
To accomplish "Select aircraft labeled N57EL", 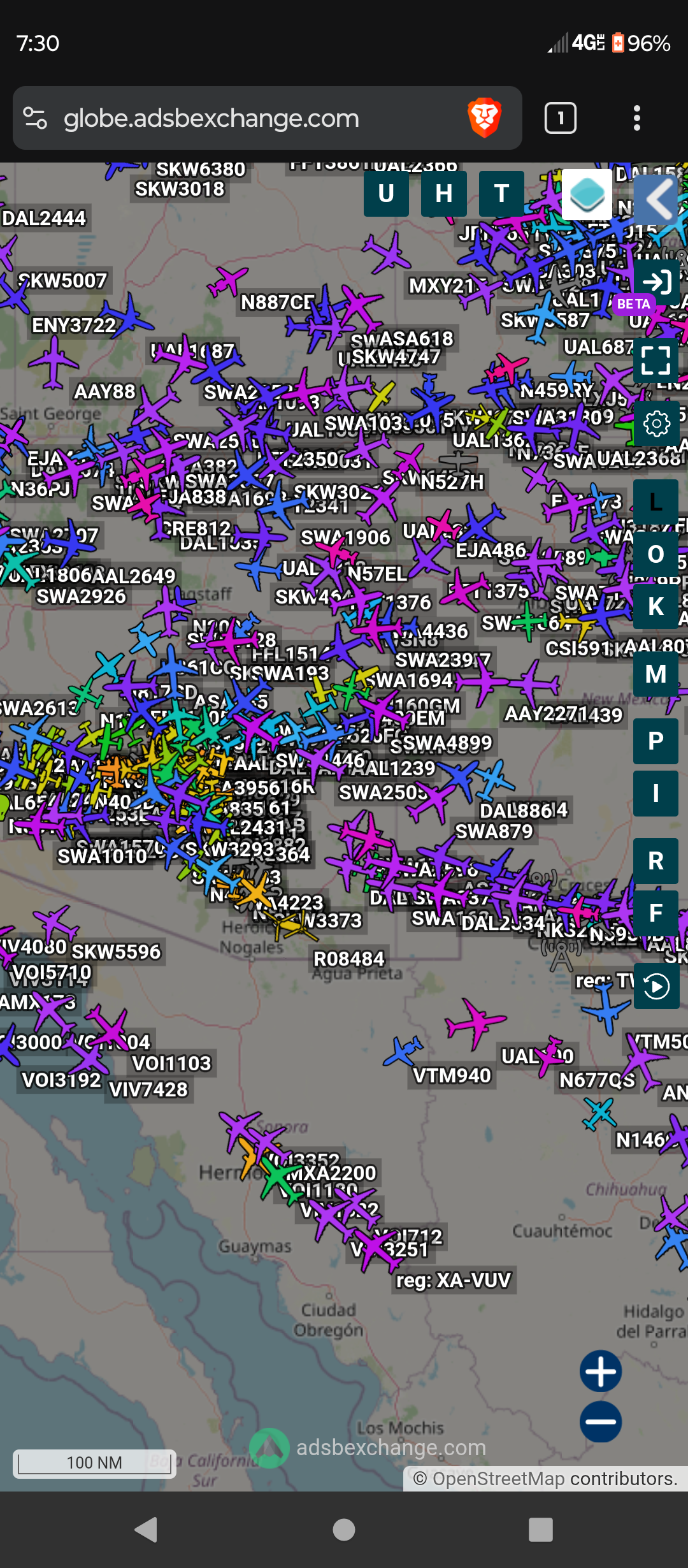I will (x=377, y=574).
